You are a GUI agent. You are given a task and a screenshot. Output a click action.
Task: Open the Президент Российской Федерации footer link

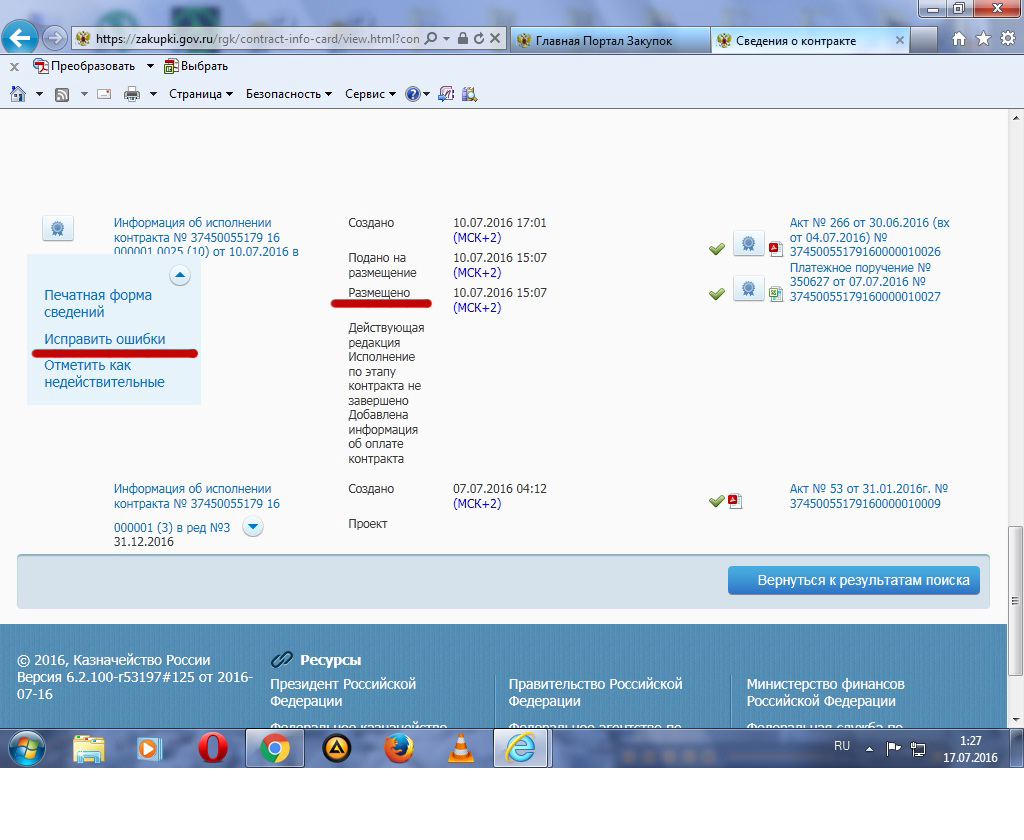coord(343,693)
